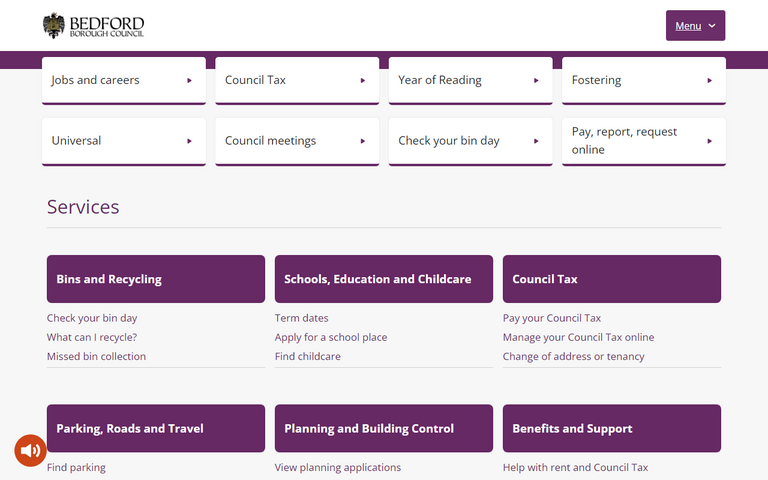Follow the Apply for a school place link
768x480 pixels.
point(331,337)
